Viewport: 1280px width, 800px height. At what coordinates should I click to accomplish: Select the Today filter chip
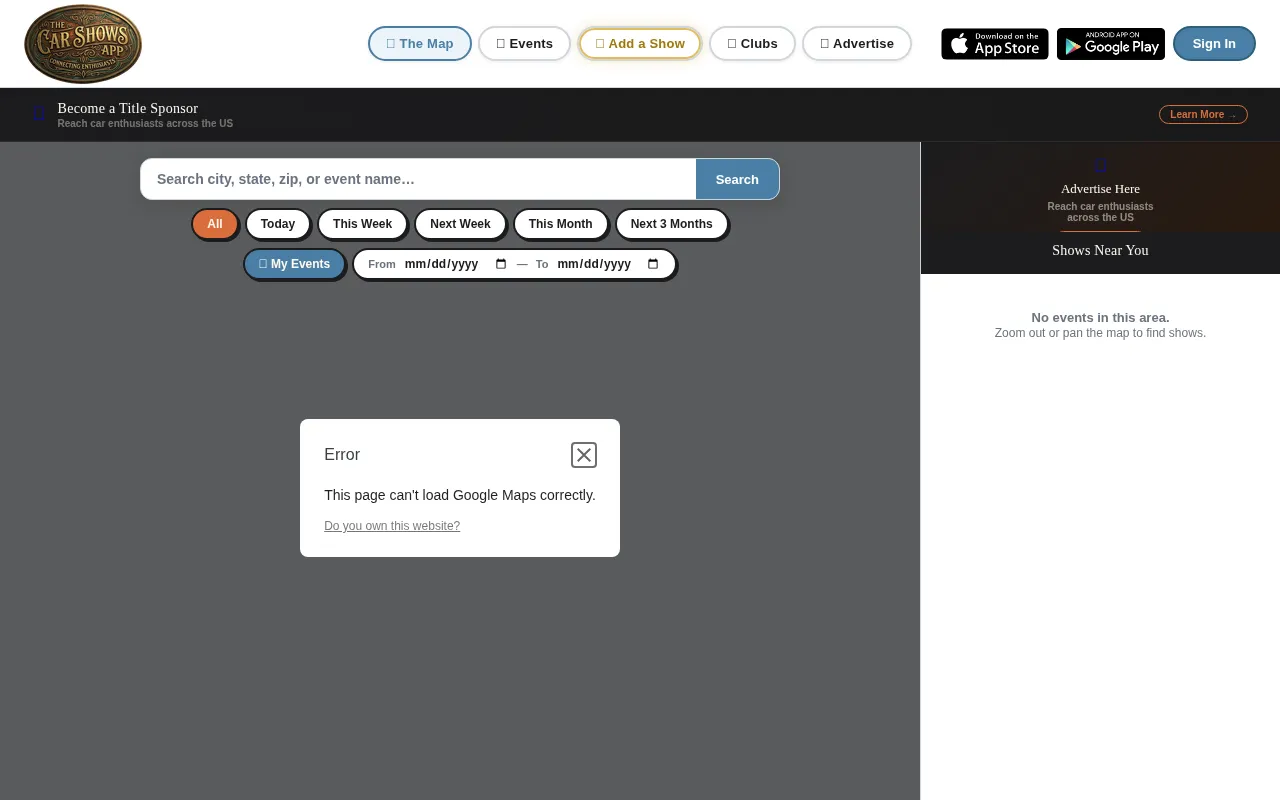(278, 224)
